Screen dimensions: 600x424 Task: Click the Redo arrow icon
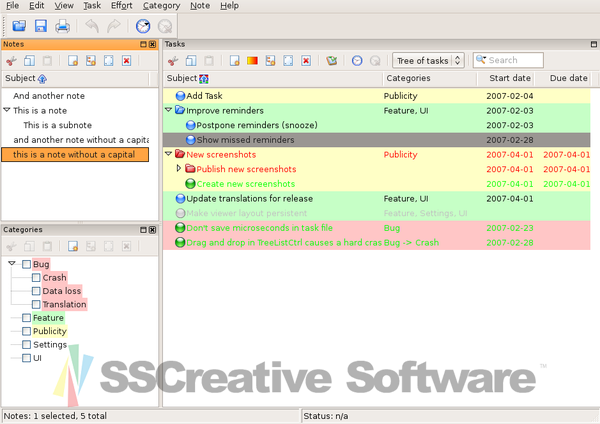(x=114, y=26)
